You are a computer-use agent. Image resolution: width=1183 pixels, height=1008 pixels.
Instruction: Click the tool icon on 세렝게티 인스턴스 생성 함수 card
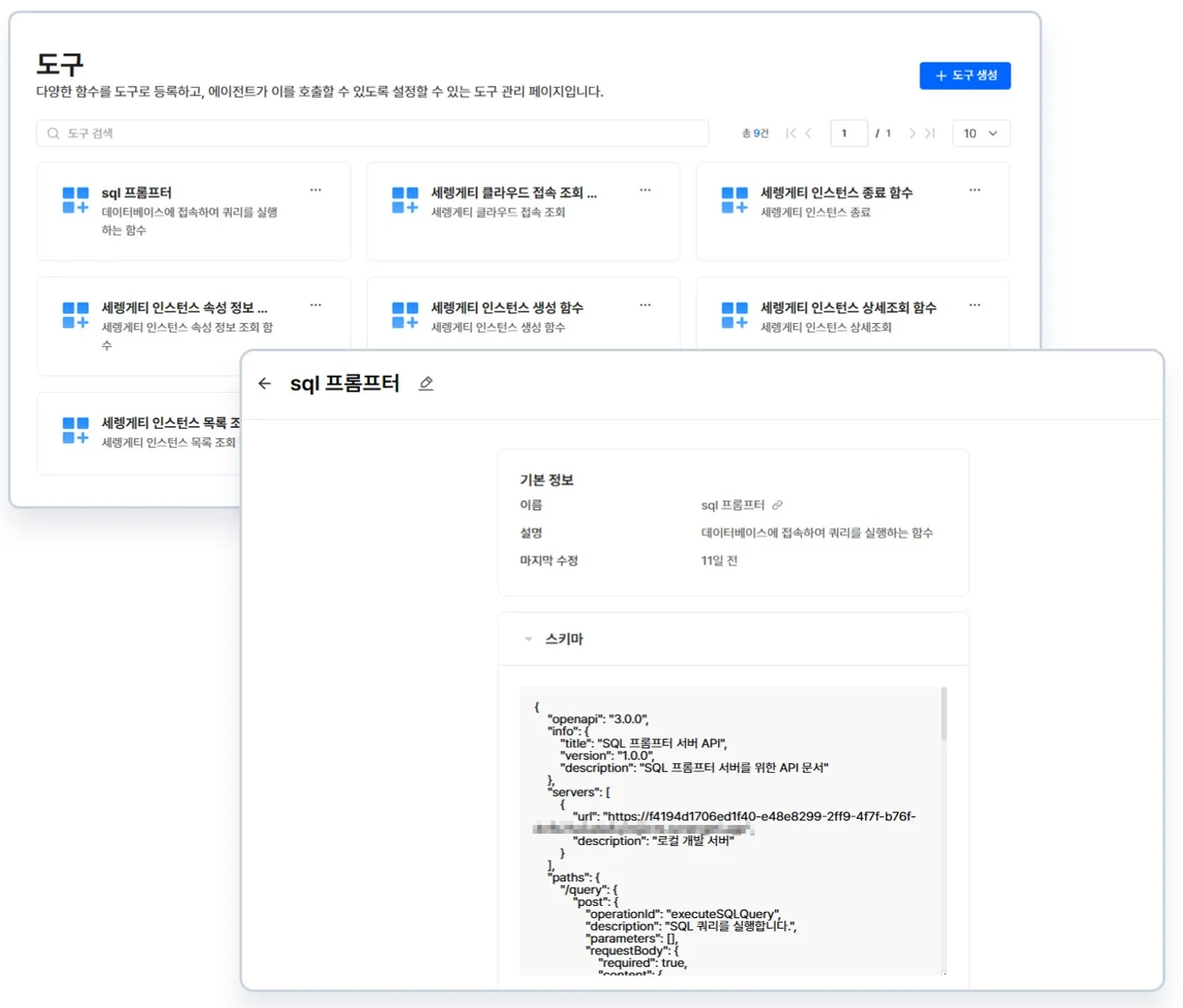(x=405, y=314)
